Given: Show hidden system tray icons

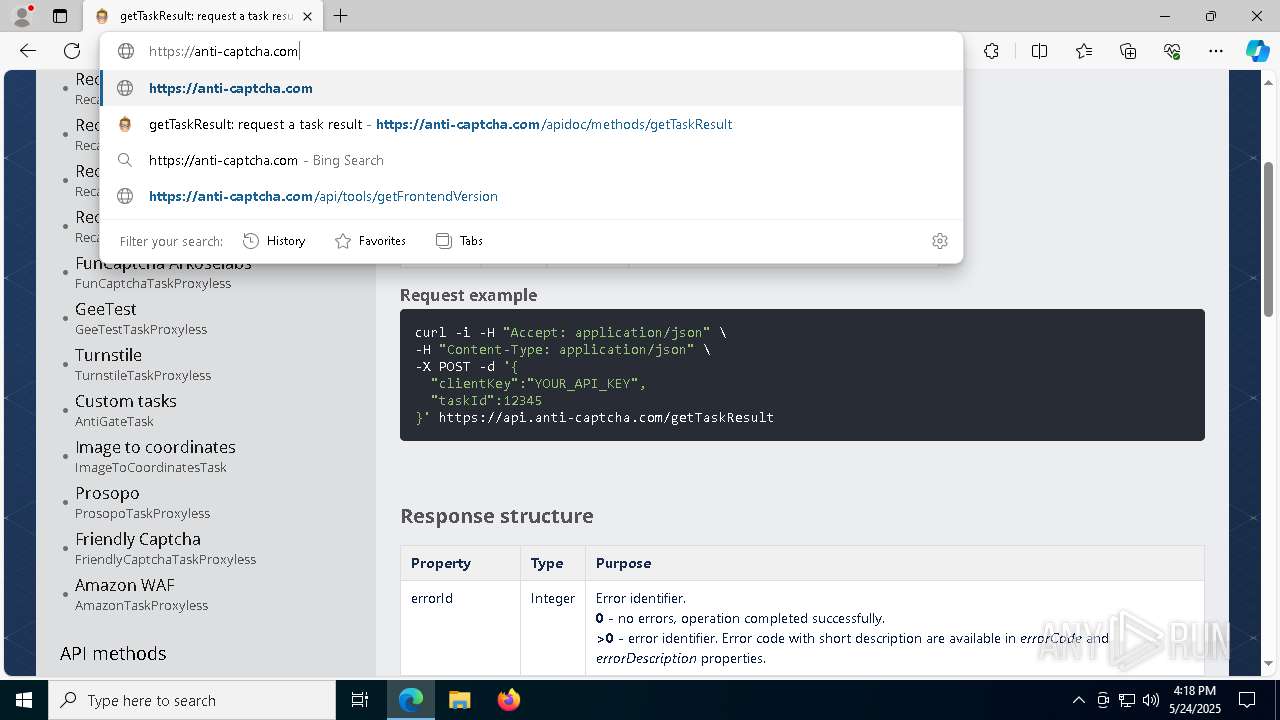Looking at the screenshot, I should (x=1078, y=700).
